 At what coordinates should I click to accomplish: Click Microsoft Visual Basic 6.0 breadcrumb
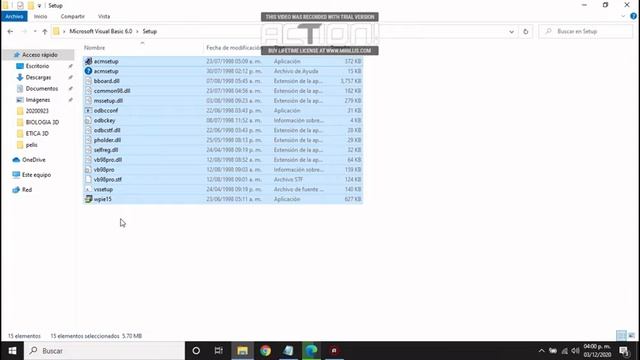pyautogui.click(x=101, y=31)
